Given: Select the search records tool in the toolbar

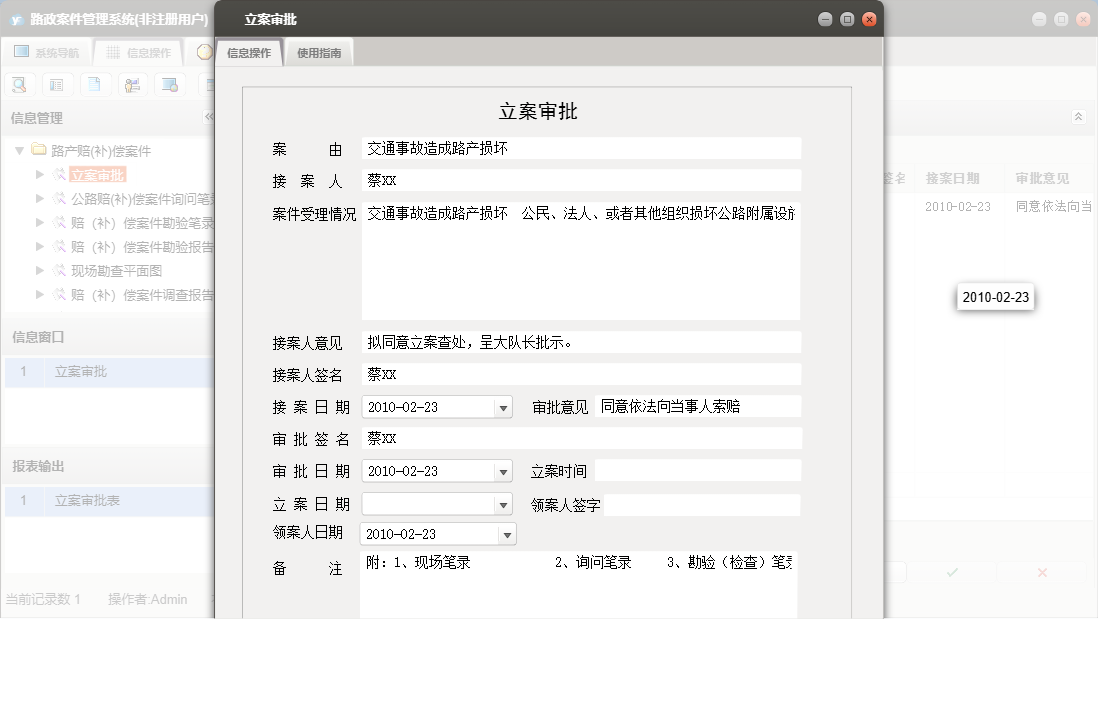Looking at the screenshot, I should pyautogui.click(x=19, y=84).
